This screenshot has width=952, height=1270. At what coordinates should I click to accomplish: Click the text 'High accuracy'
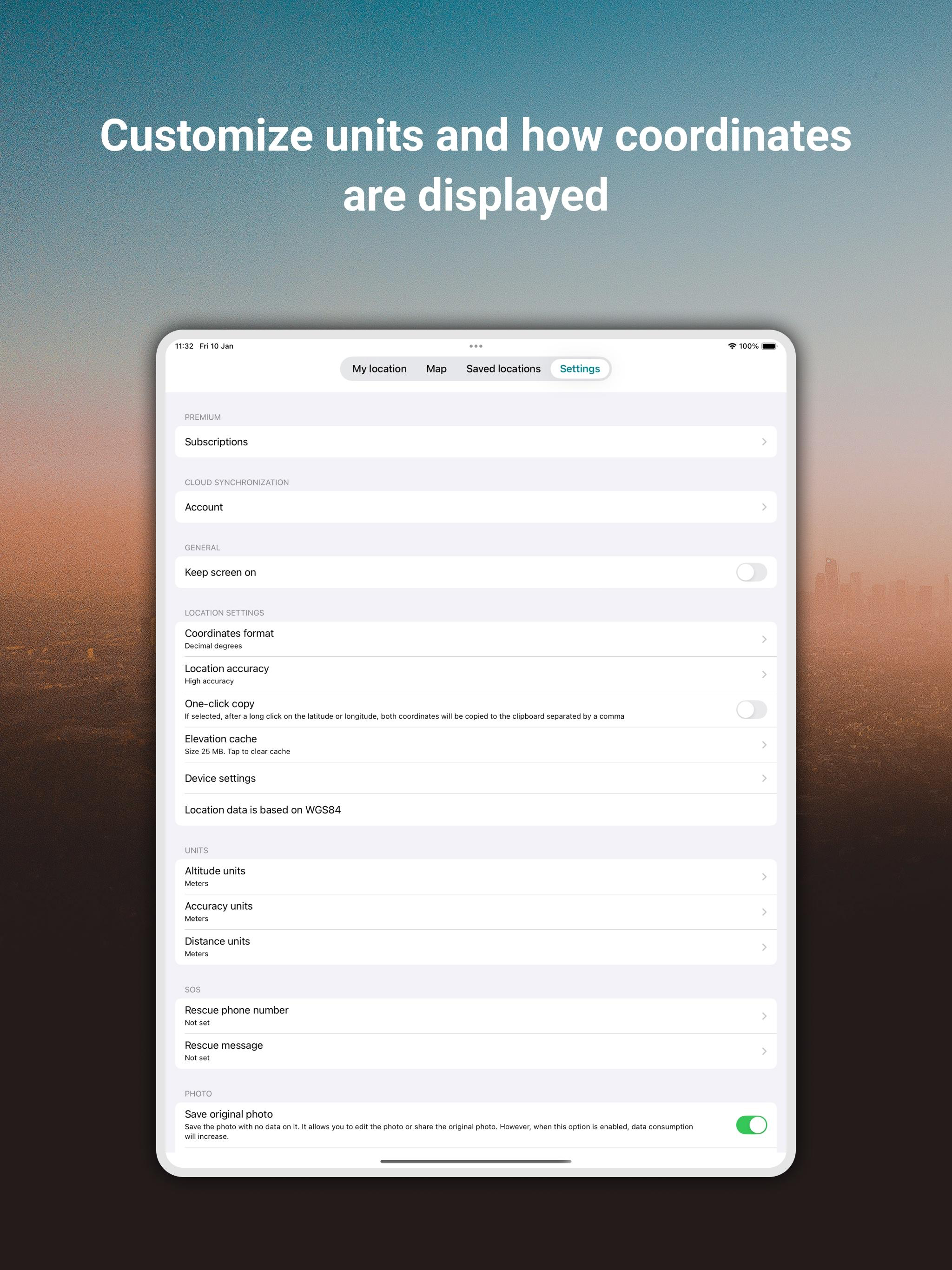209,681
